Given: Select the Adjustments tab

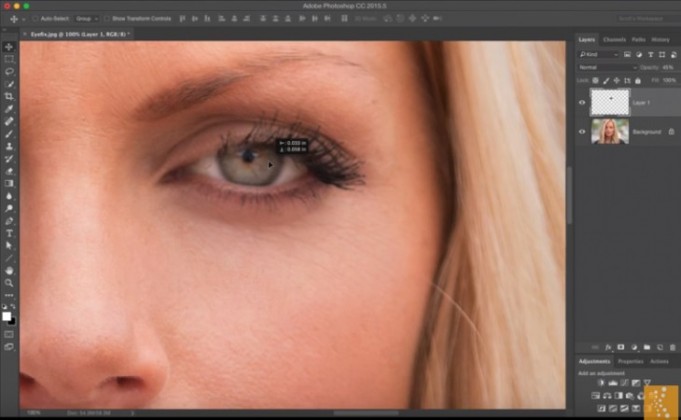Looking at the screenshot, I should click(594, 361).
